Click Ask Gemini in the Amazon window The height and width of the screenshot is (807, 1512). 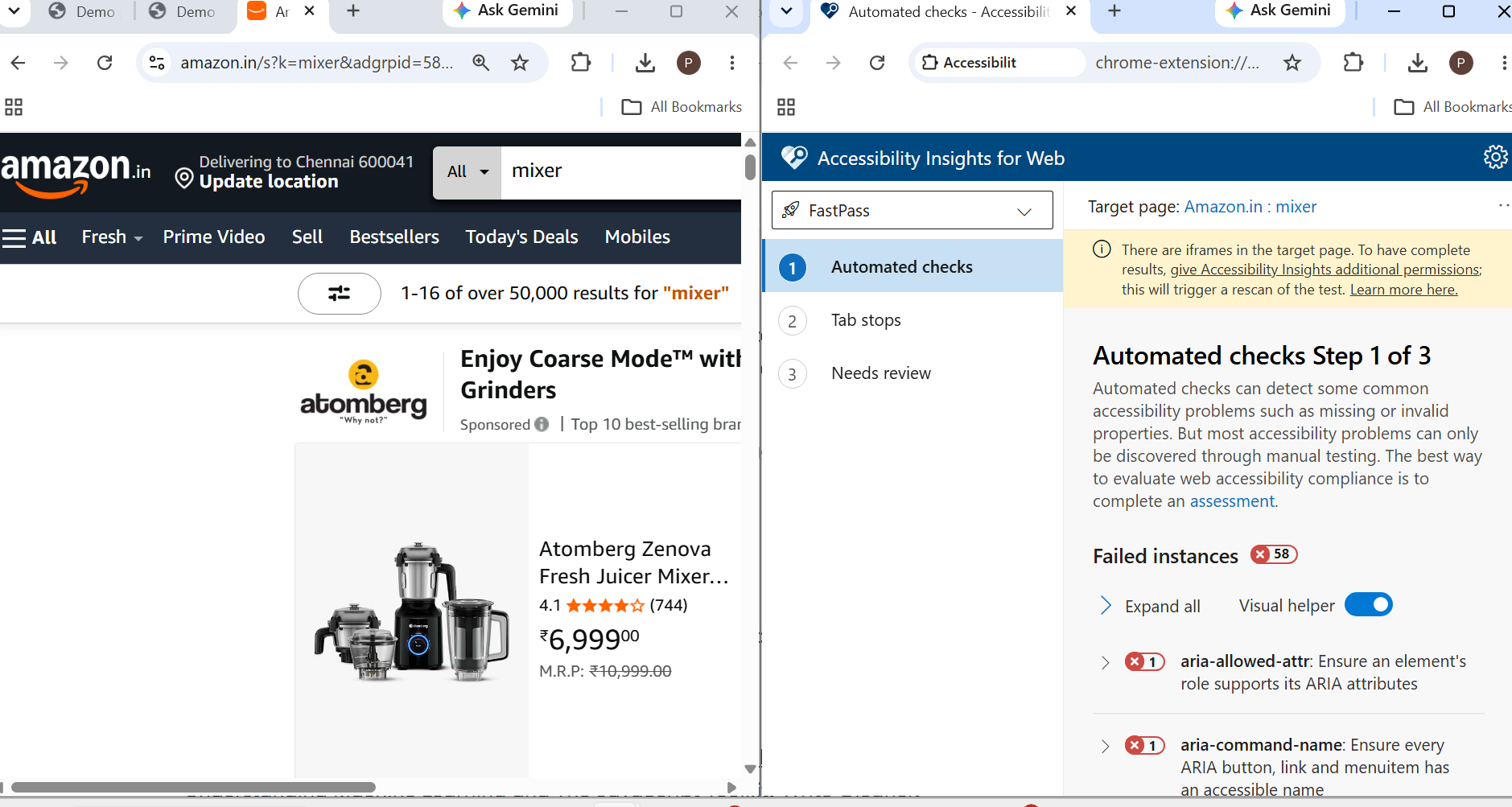pos(507,11)
